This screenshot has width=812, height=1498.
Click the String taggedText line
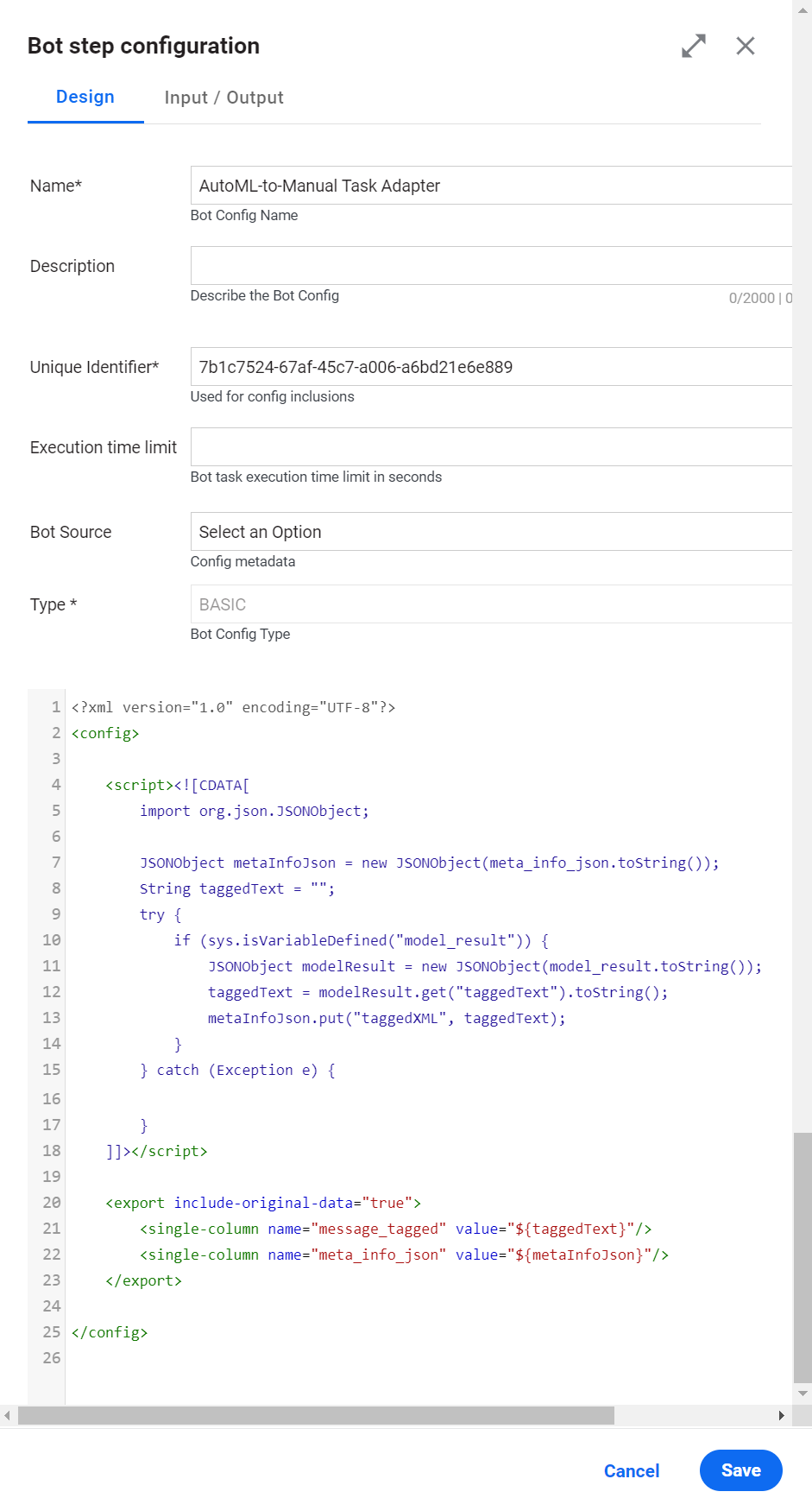click(x=237, y=888)
